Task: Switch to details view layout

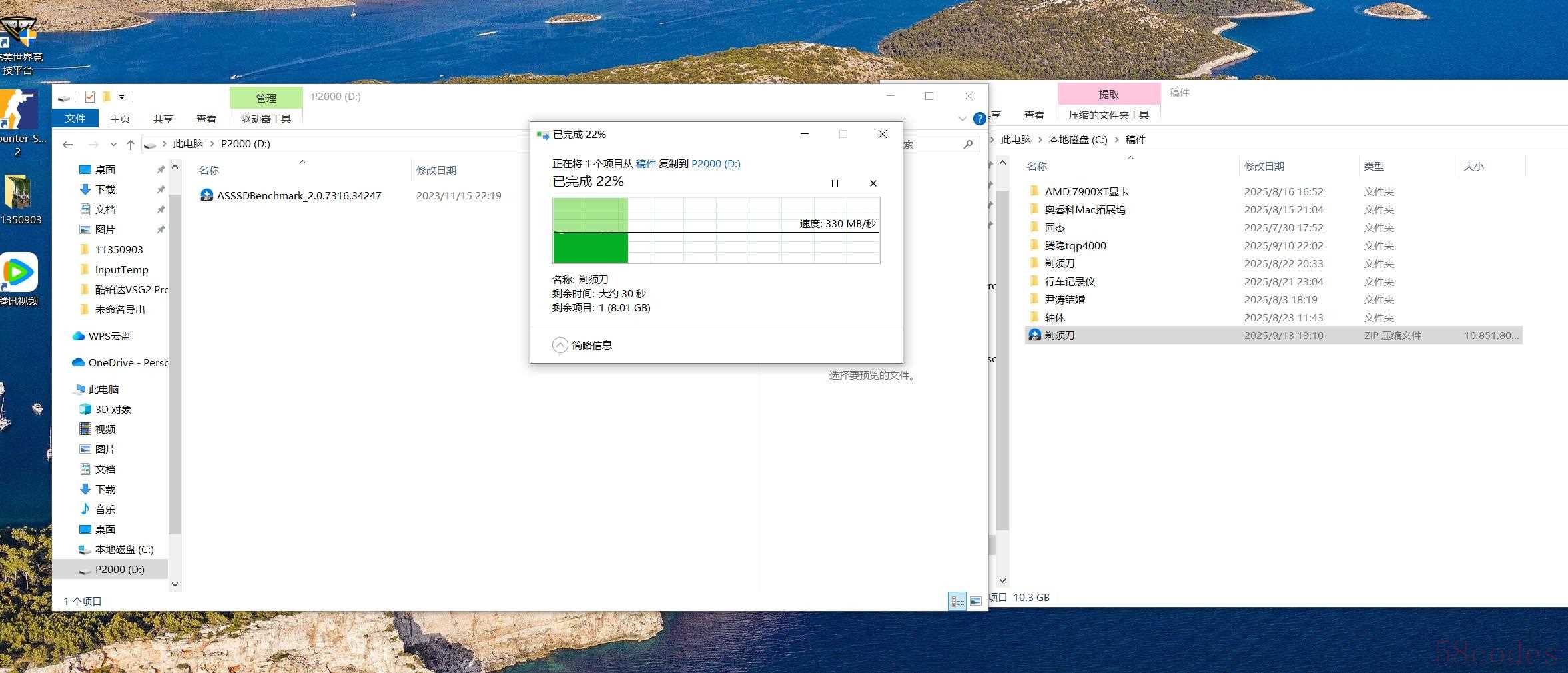Action: (957, 601)
